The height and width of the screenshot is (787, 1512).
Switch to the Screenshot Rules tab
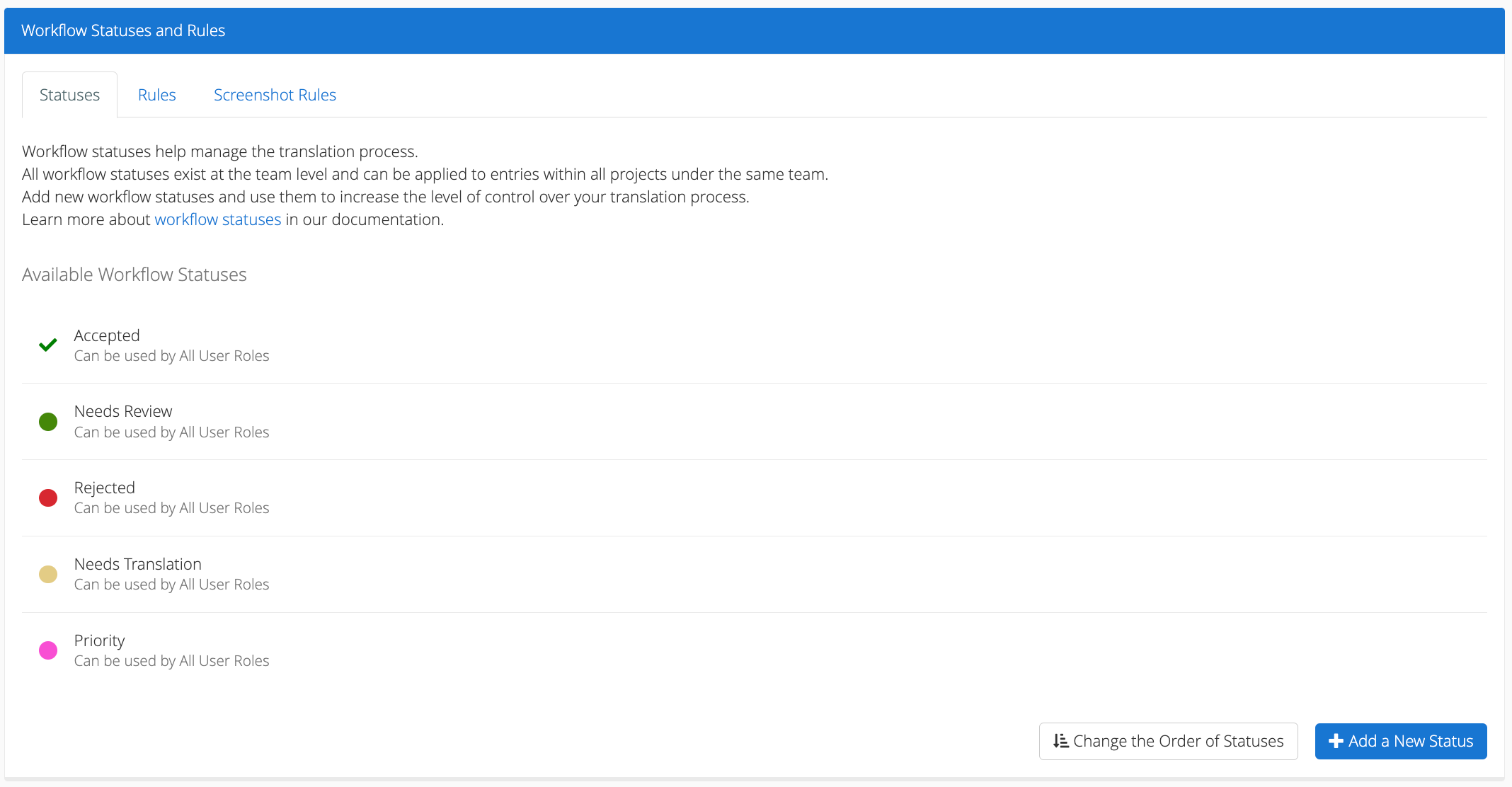(x=275, y=95)
